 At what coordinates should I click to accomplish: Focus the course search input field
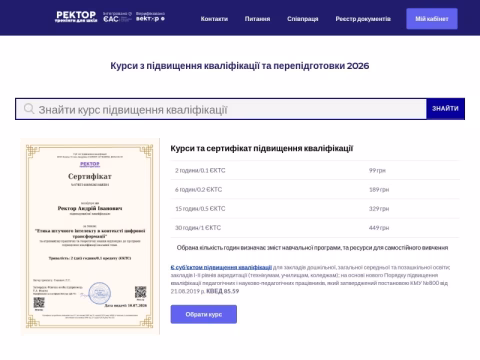pos(221,109)
